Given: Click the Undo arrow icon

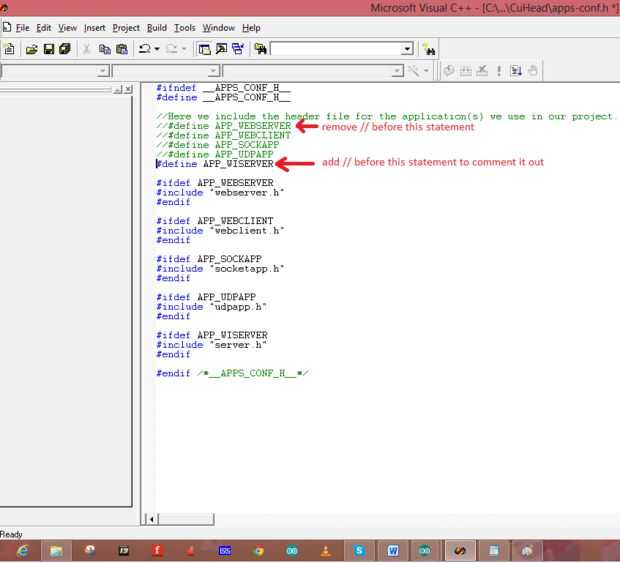Looking at the screenshot, I should pyautogui.click(x=145, y=49).
